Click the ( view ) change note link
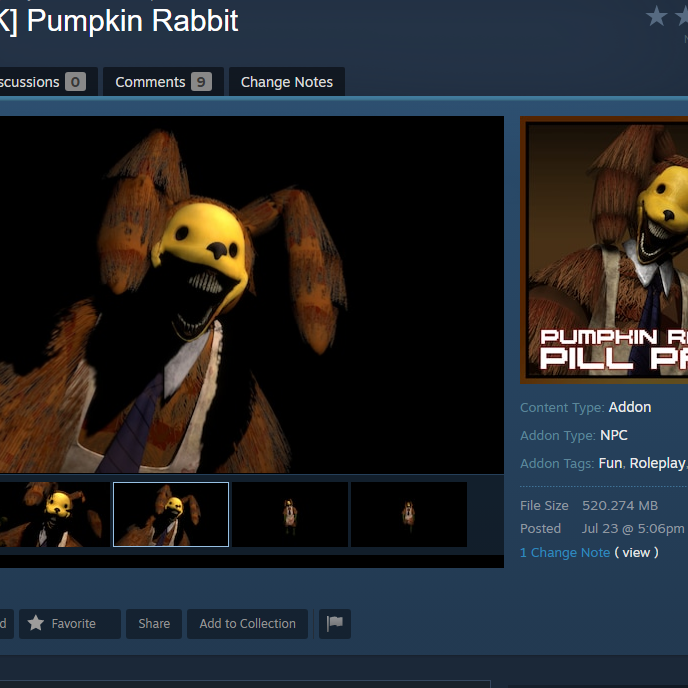The height and width of the screenshot is (688, 688). pos(636,552)
